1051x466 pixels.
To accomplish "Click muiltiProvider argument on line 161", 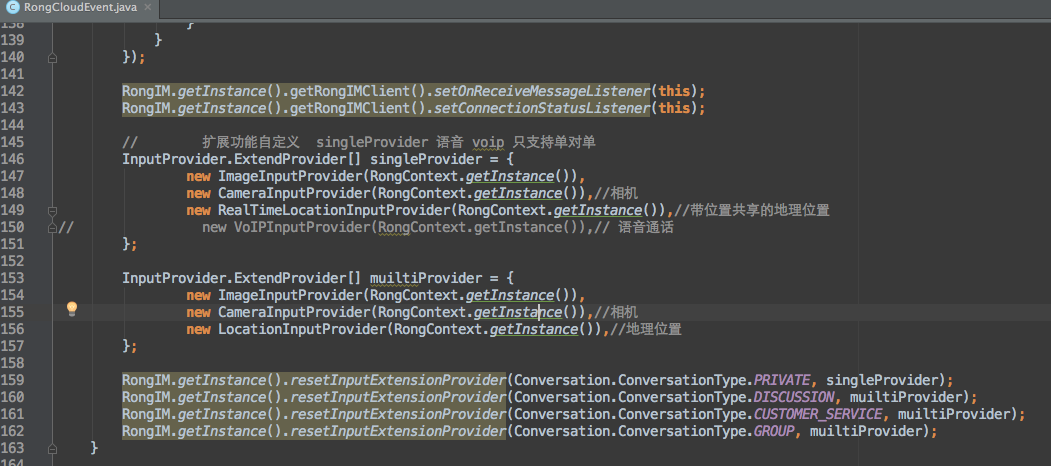I will [x=954, y=414].
